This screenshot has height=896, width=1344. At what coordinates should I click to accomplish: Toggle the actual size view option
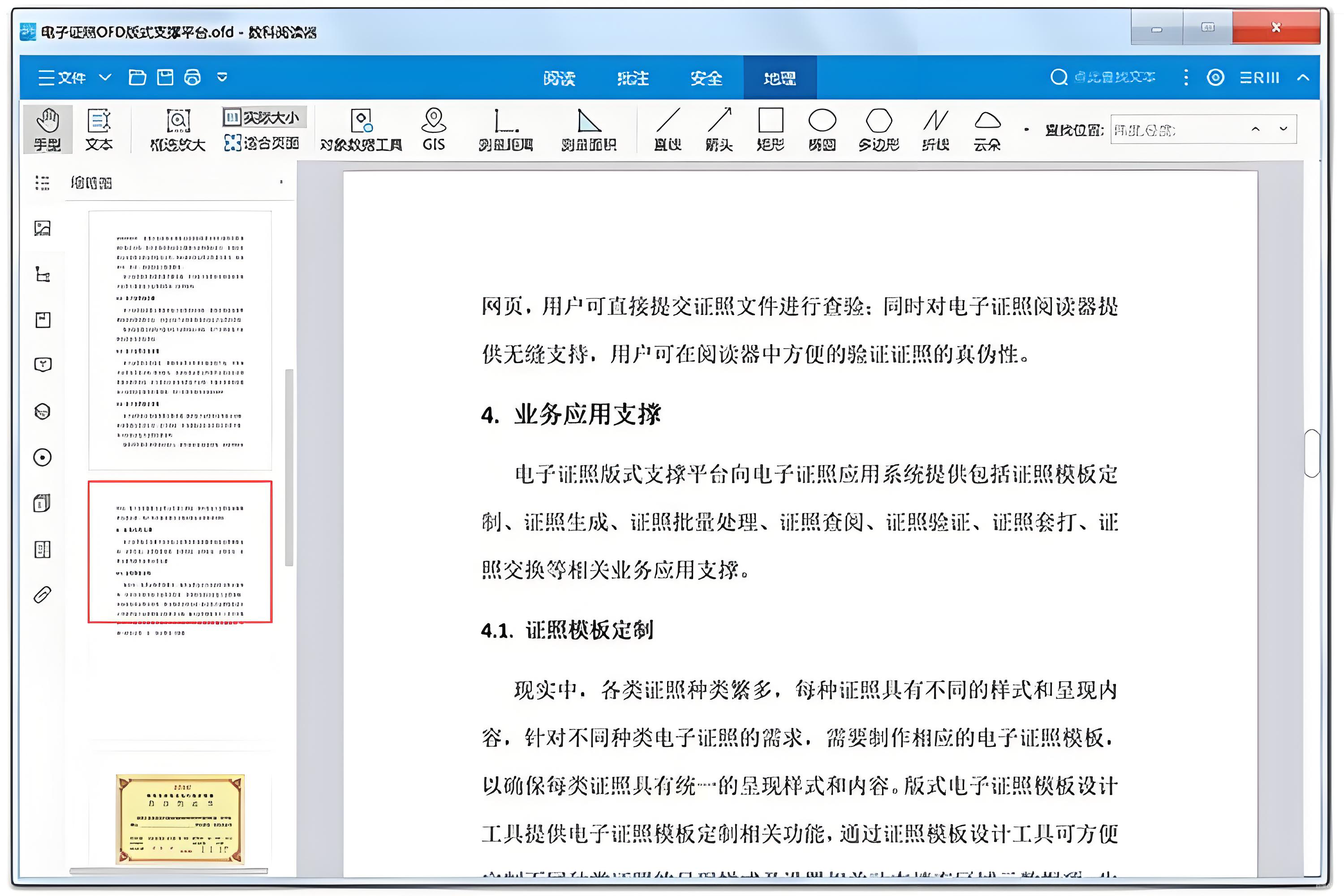(x=265, y=118)
